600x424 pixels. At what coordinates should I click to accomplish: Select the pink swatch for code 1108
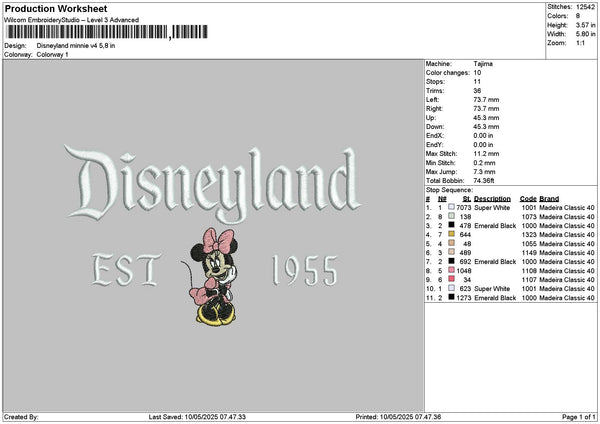coord(452,270)
